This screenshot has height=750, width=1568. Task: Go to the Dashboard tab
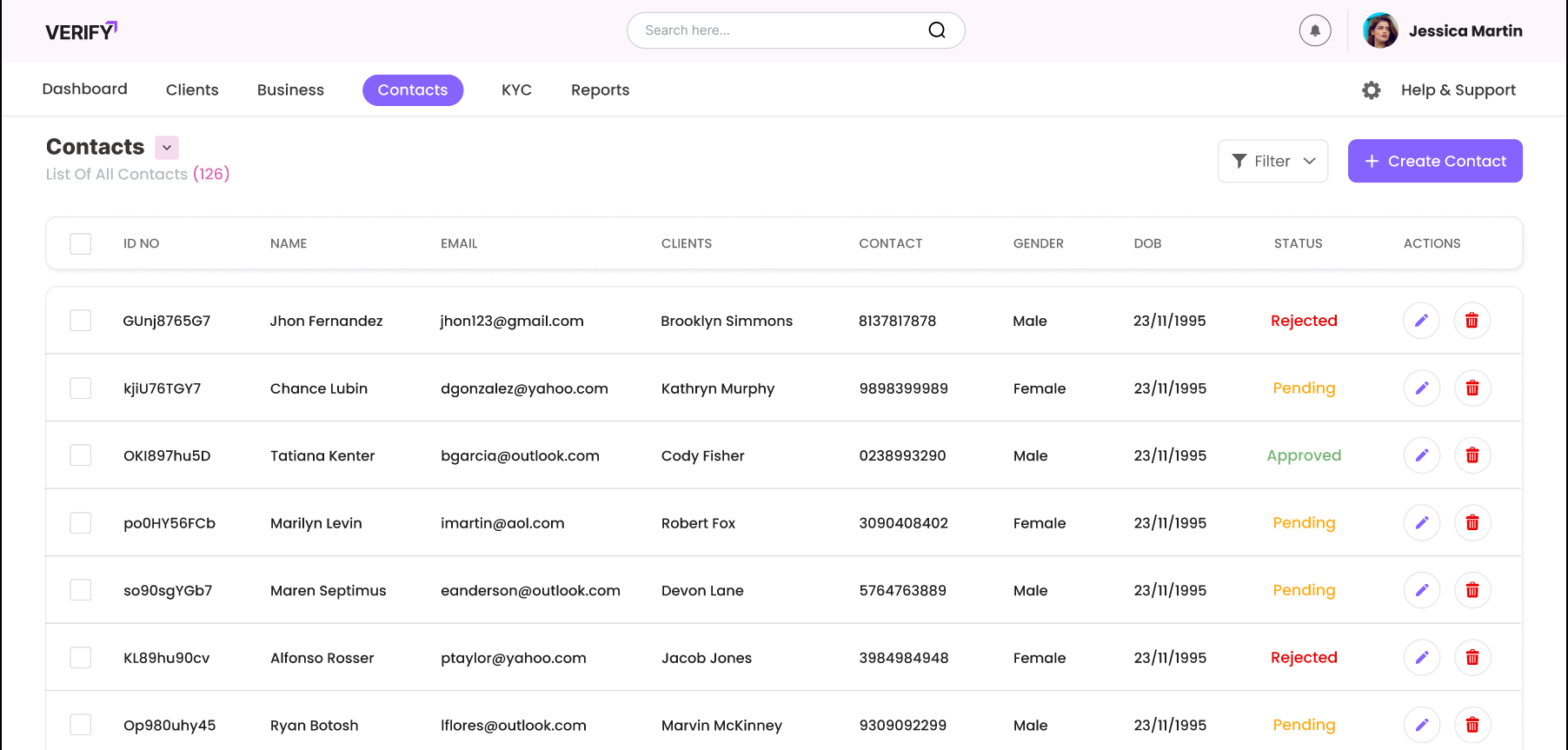pyautogui.click(x=84, y=90)
